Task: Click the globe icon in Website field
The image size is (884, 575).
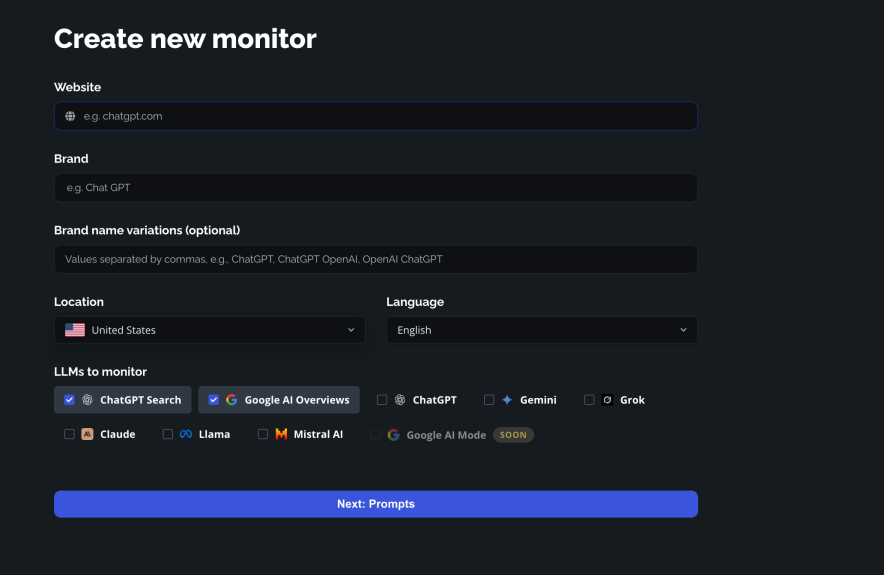Action: click(70, 116)
